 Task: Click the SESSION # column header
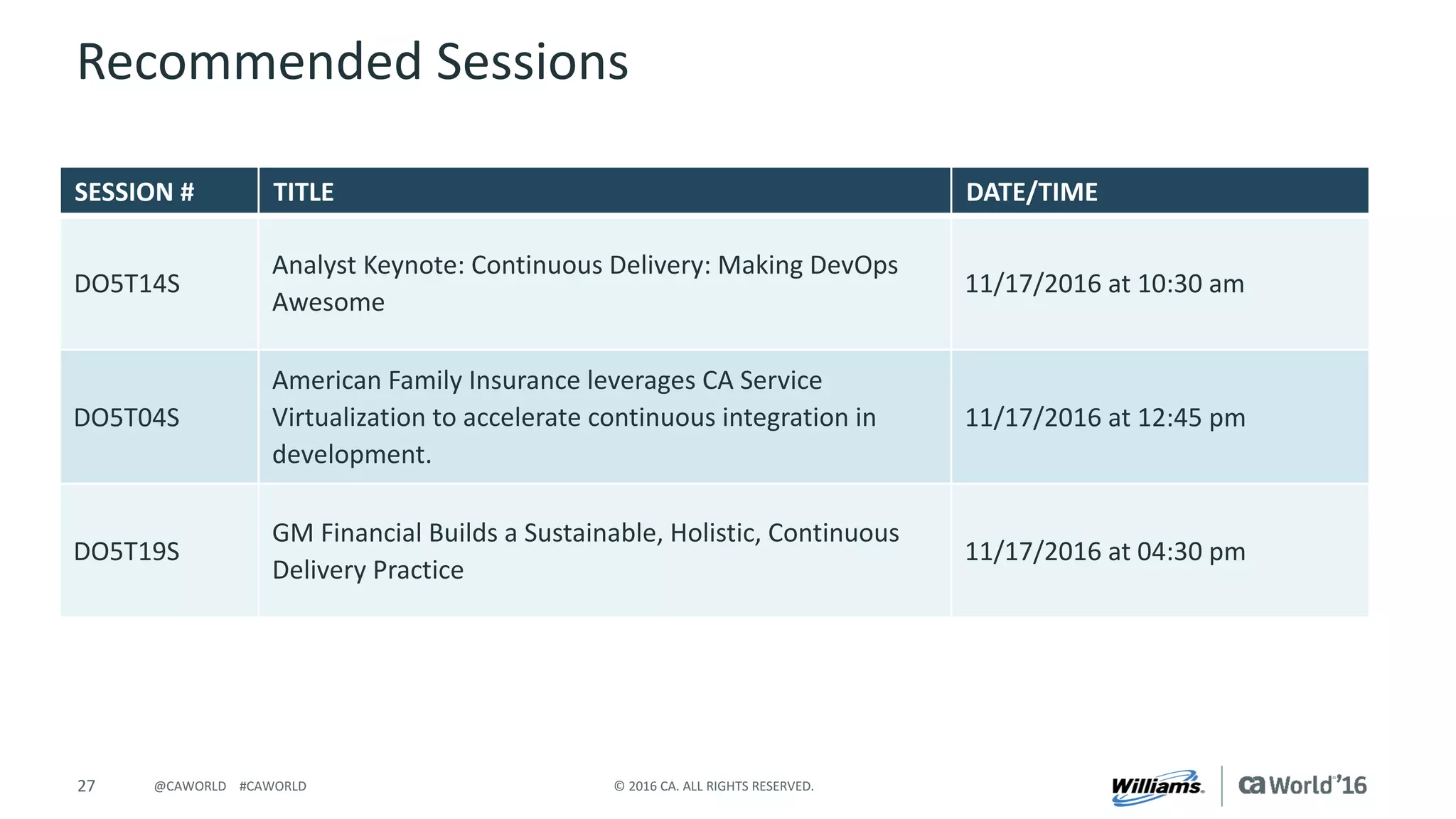(x=159, y=191)
